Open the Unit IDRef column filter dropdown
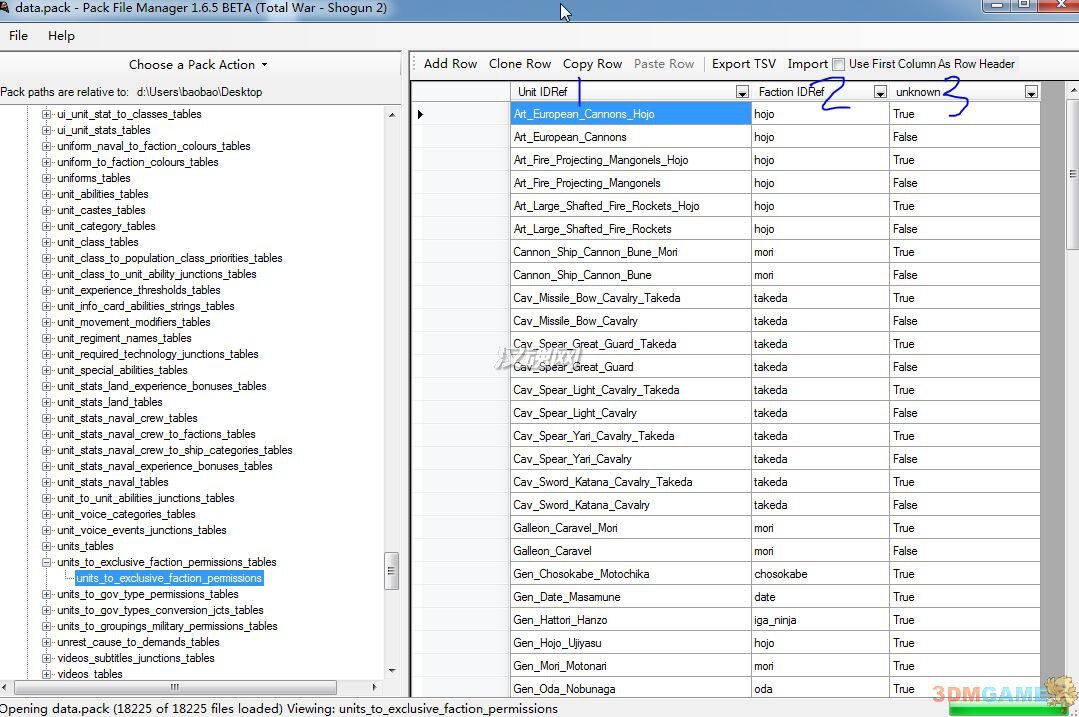The height and width of the screenshot is (717, 1079). pyautogui.click(x=742, y=92)
